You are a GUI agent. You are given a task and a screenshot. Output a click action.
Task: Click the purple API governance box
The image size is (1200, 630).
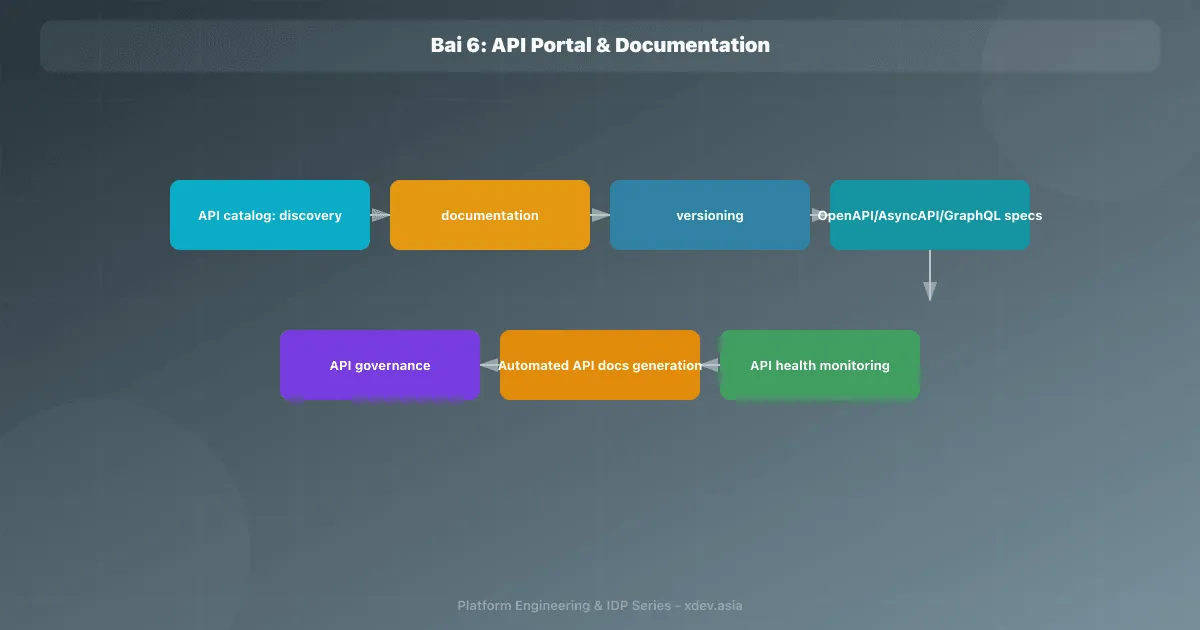coord(380,365)
